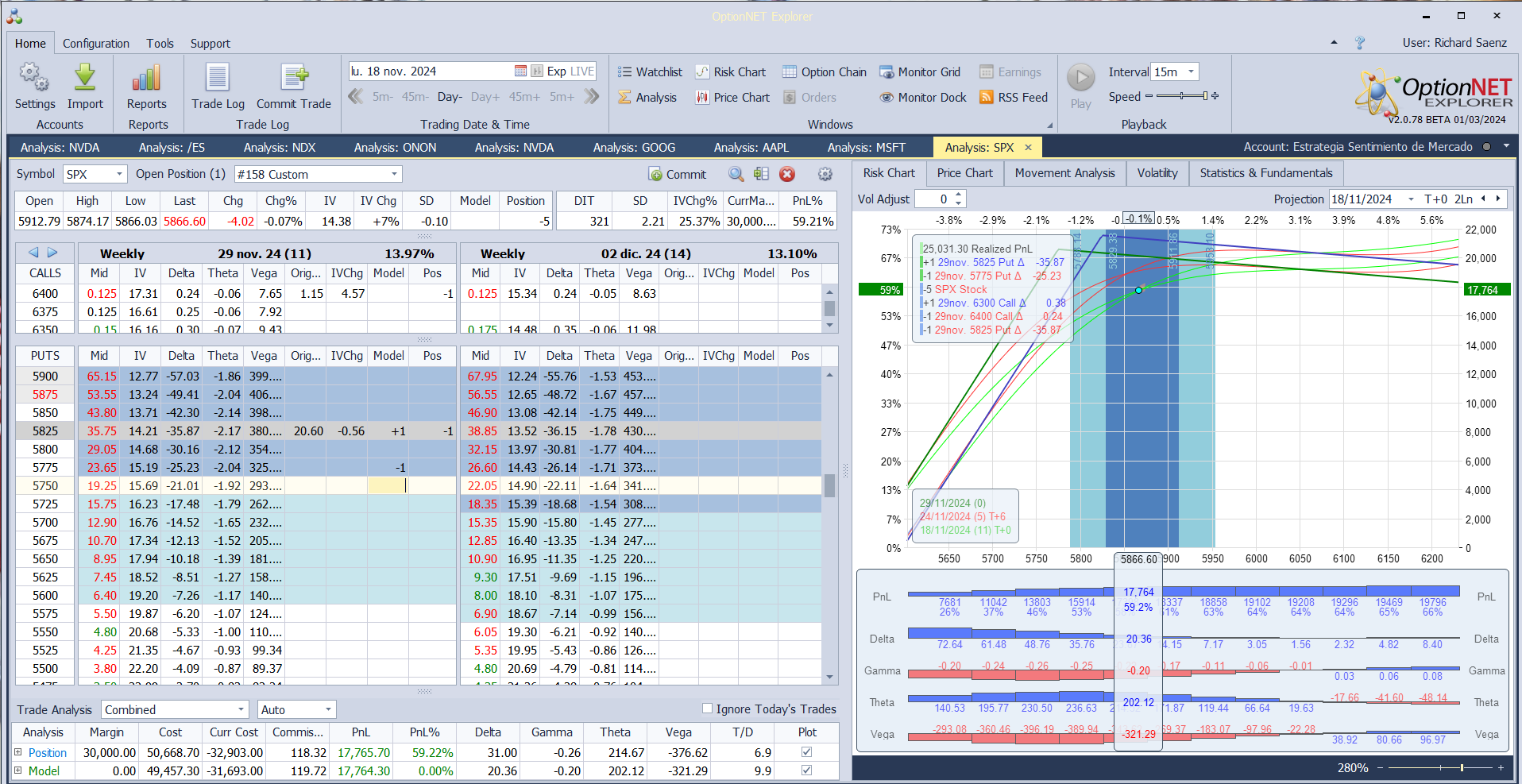Open the Trade Log icon
This screenshot has height=784, width=1522.
[218, 78]
